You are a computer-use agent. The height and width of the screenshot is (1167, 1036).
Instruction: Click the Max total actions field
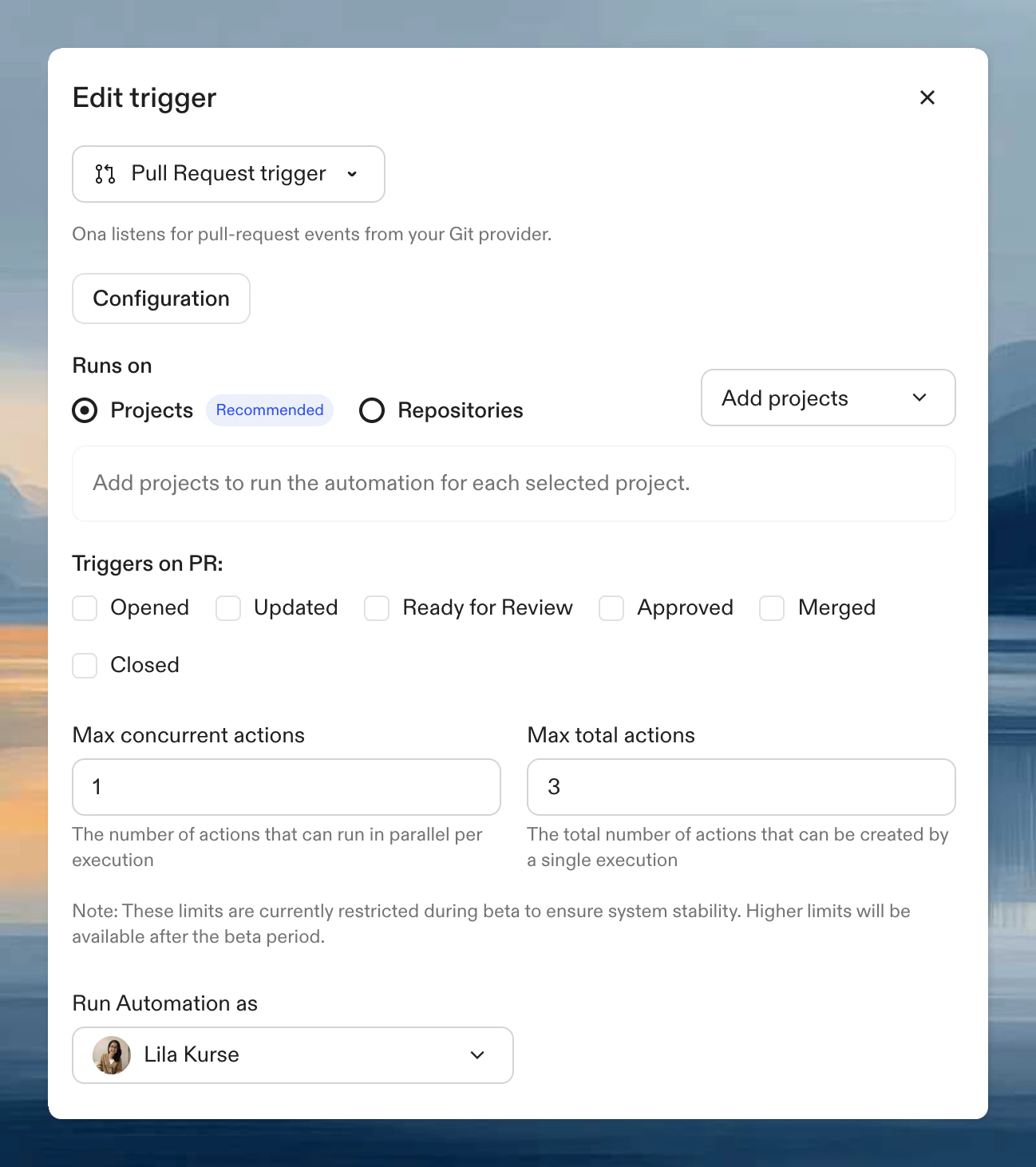click(740, 787)
